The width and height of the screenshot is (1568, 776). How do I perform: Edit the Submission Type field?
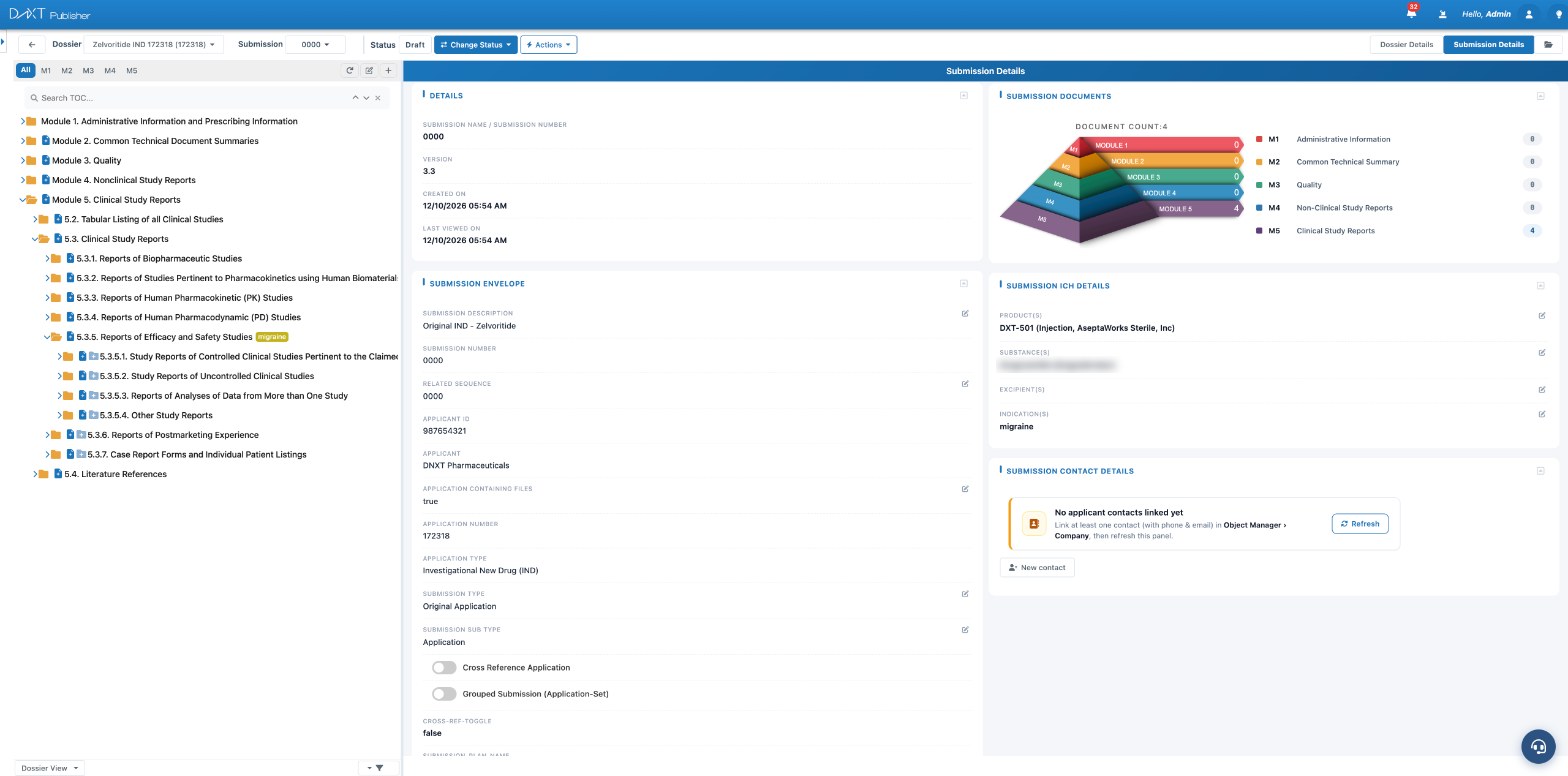(x=965, y=593)
